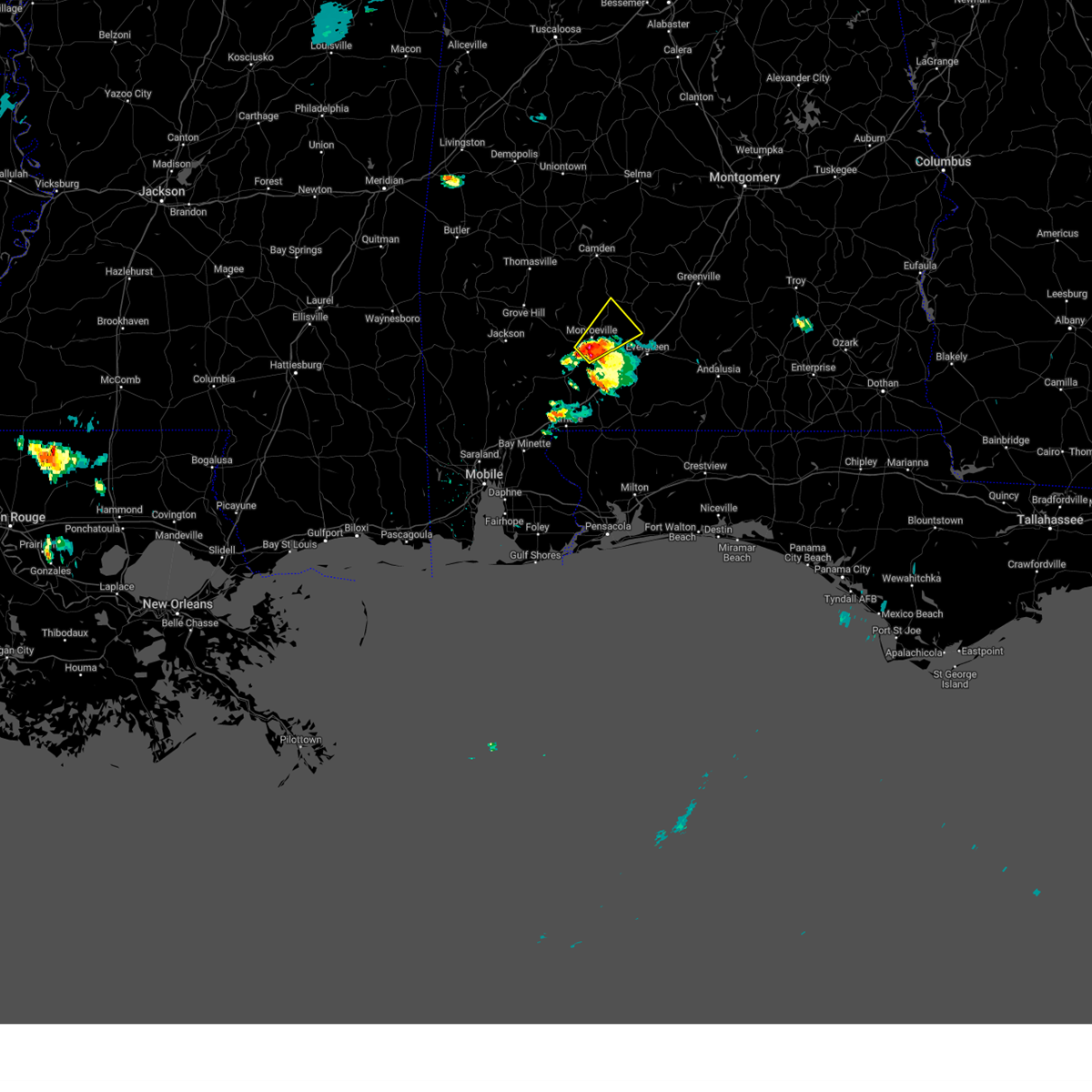The height and width of the screenshot is (1092, 1092).
Task: Click the Dothan city label
Action: pyautogui.click(x=883, y=383)
